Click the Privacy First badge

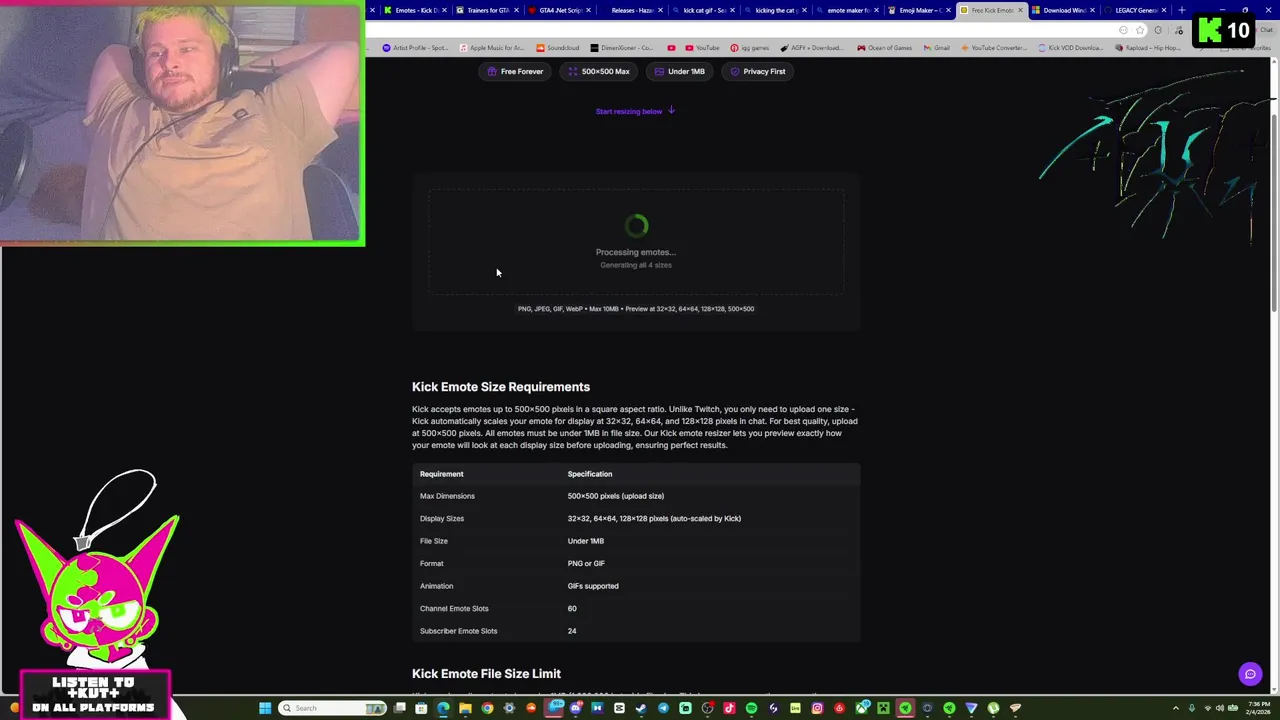[757, 71]
